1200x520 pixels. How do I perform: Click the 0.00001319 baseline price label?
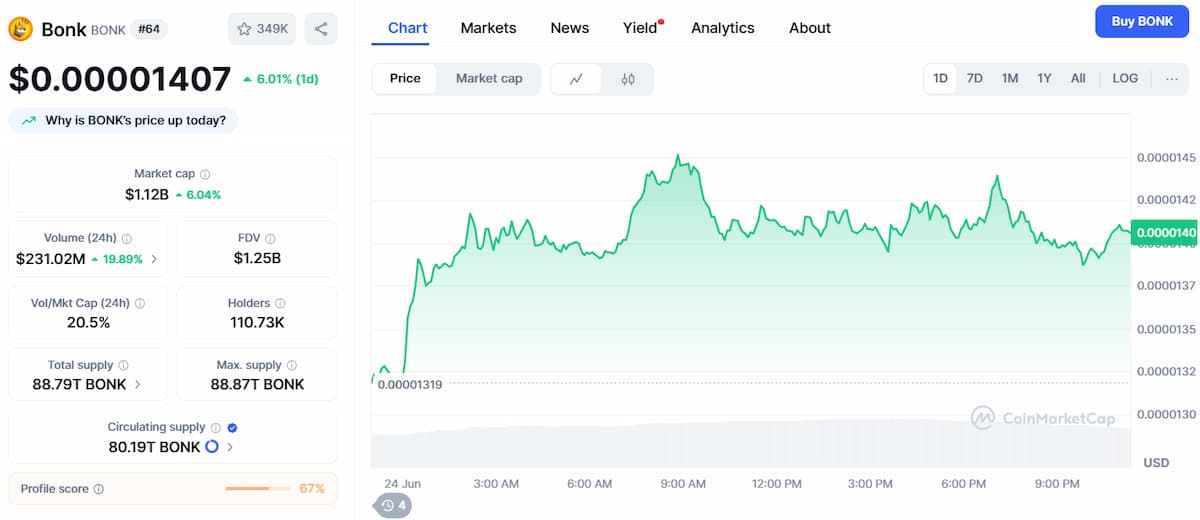pyautogui.click(x=410, y=383)
